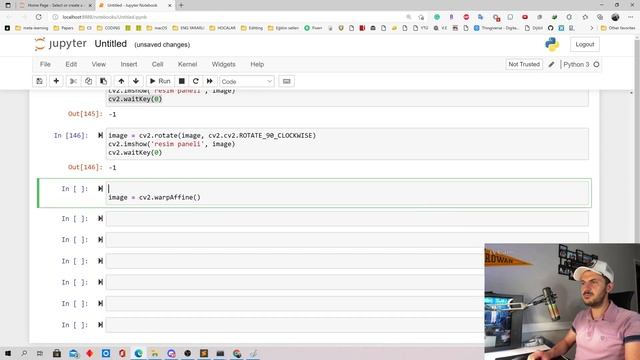Open Windows search from the taskbar

pyautogui.click(x=24, y=353)
